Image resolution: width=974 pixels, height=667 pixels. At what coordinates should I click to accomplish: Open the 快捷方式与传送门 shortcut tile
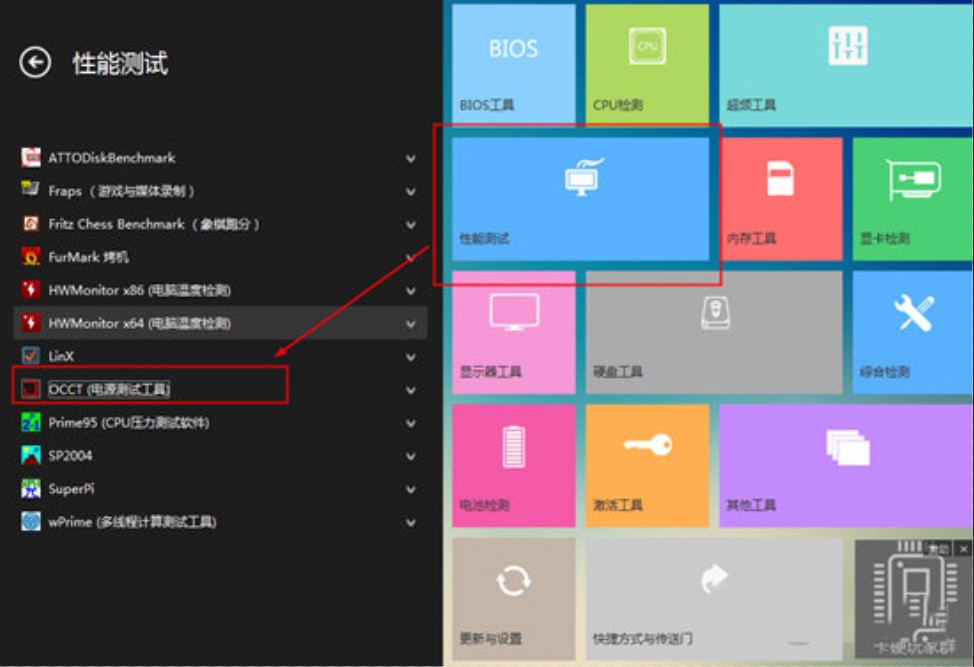pos(714,599)
